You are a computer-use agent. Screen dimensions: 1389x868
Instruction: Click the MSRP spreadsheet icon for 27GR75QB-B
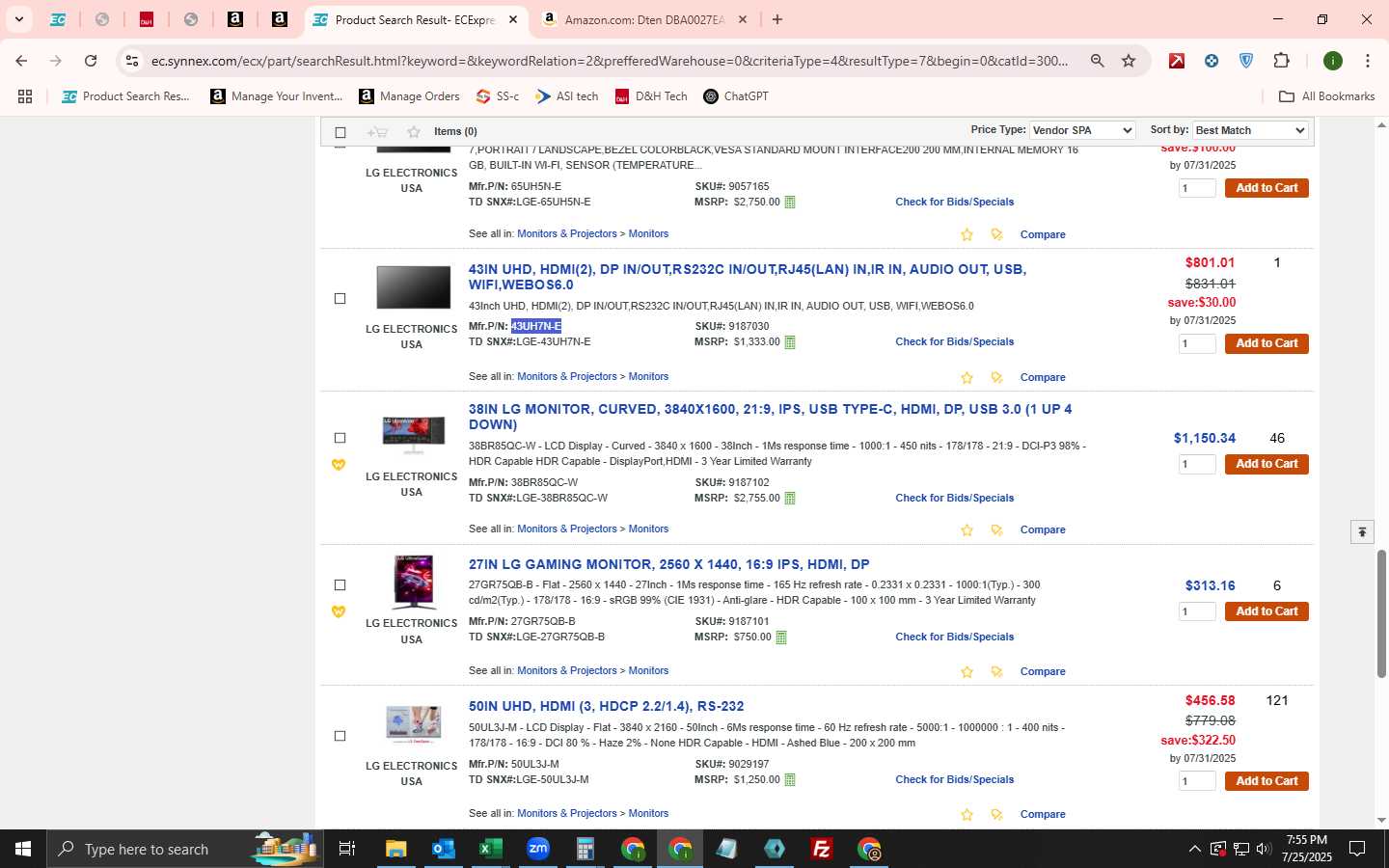click(x=781, y=637)
